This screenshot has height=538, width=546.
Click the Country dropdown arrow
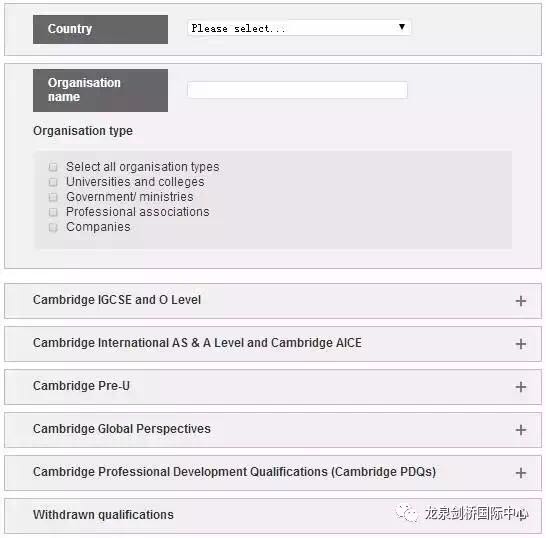[401, 27]
